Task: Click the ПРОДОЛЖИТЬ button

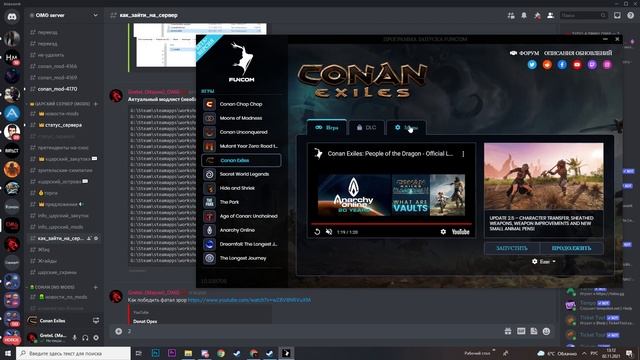Action: coord(571,248)
